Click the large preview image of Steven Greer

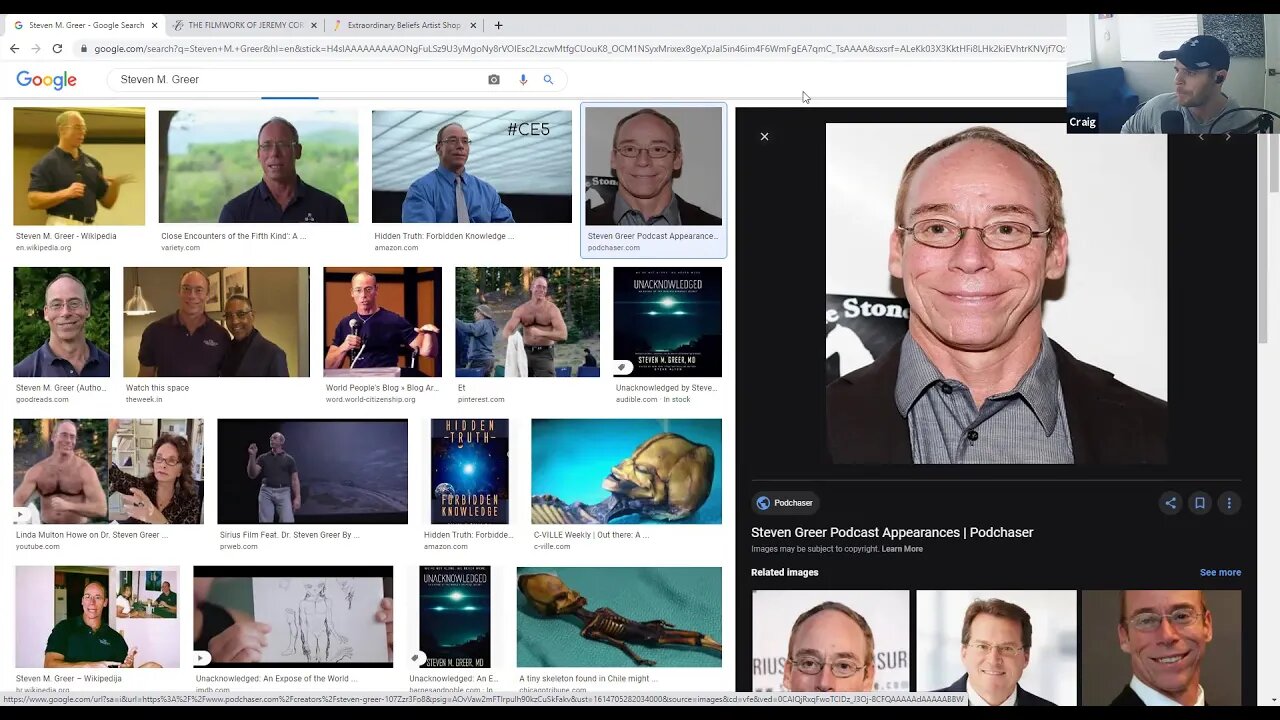tap(996, 293)
